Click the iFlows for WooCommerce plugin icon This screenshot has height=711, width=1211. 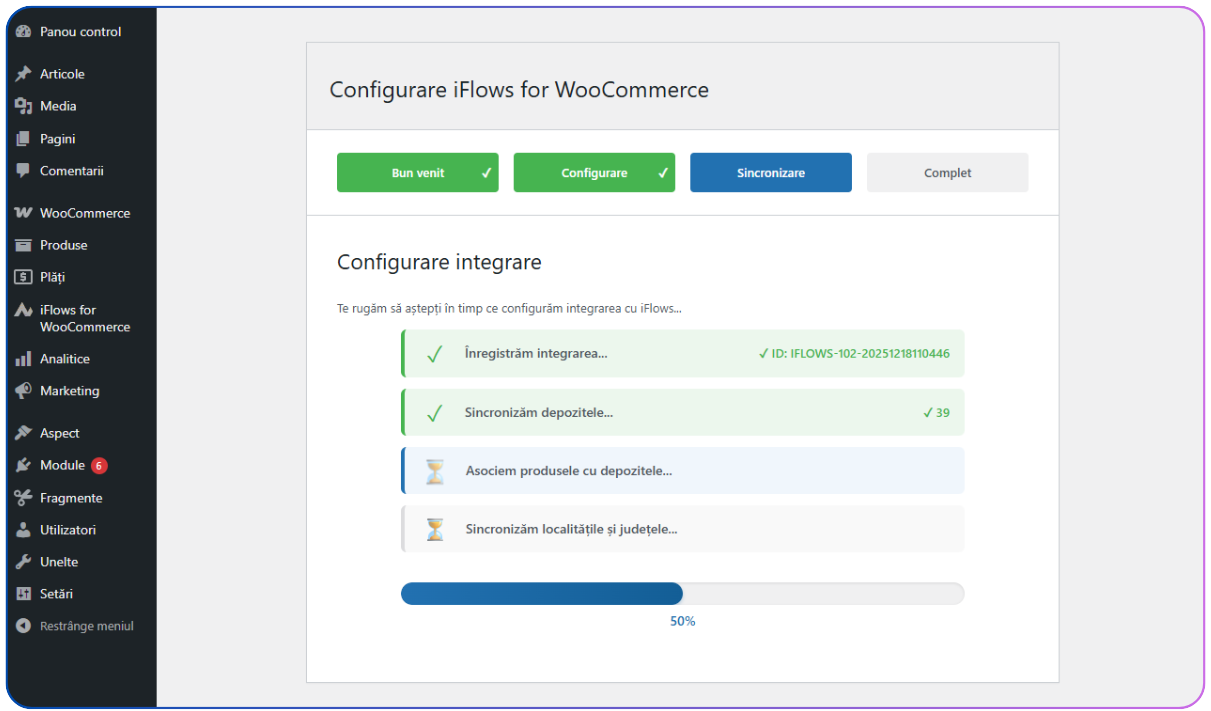21,311
